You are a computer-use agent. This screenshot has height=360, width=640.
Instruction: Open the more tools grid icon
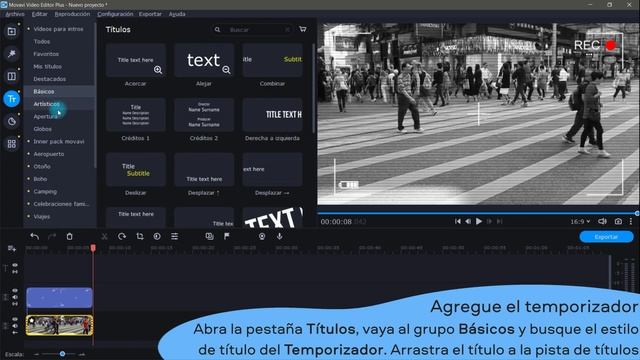11,144
